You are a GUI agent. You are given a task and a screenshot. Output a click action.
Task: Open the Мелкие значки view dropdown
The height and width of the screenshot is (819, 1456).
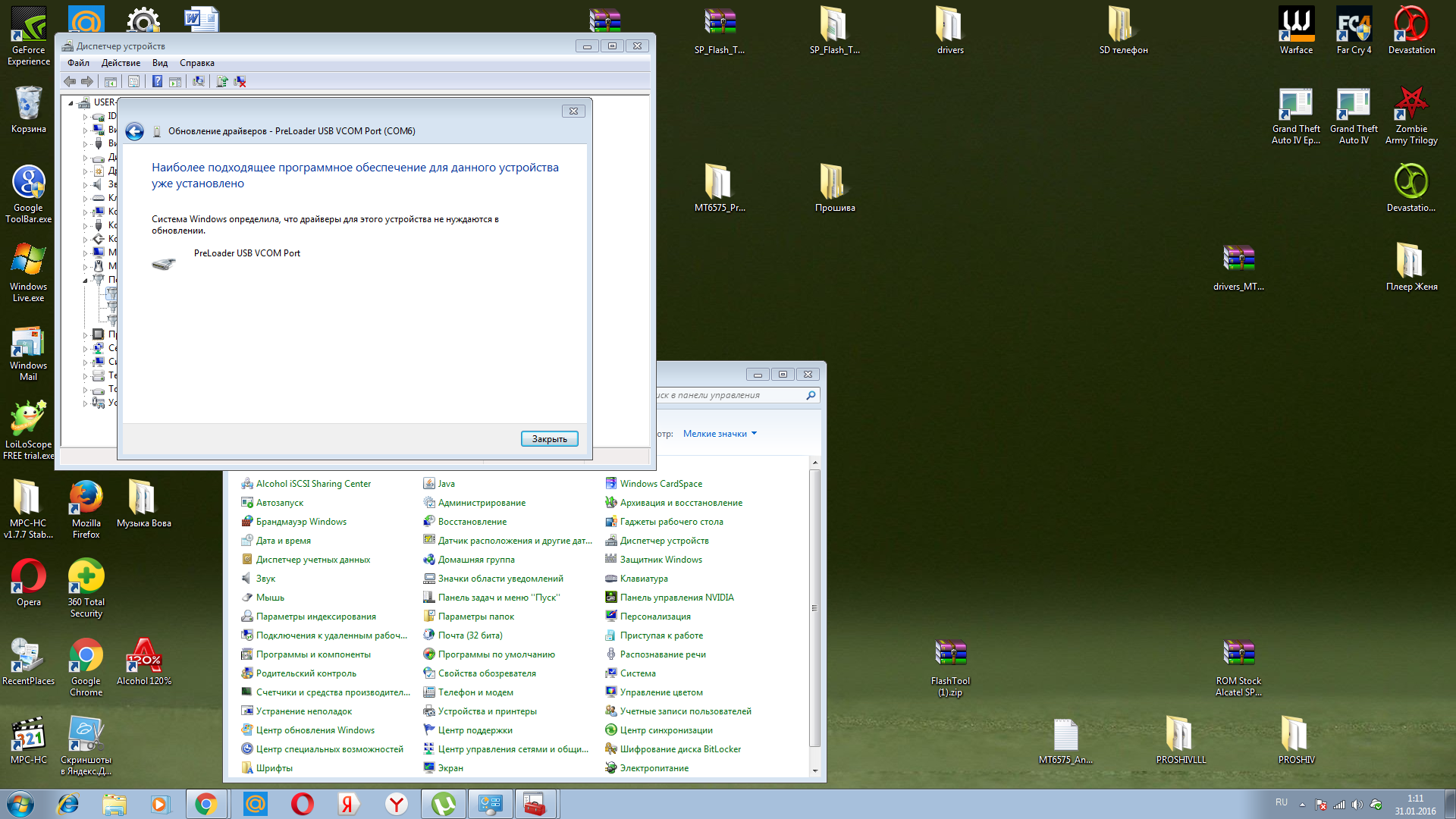(x=720, y=434)
